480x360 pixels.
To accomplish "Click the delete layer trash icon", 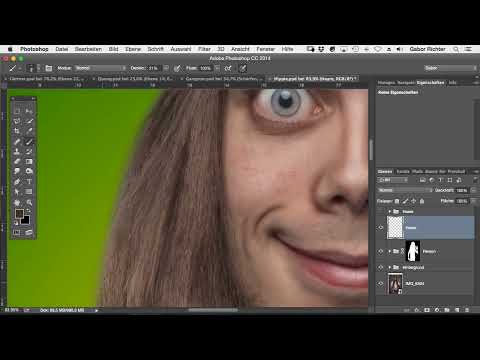I will 467,310.
